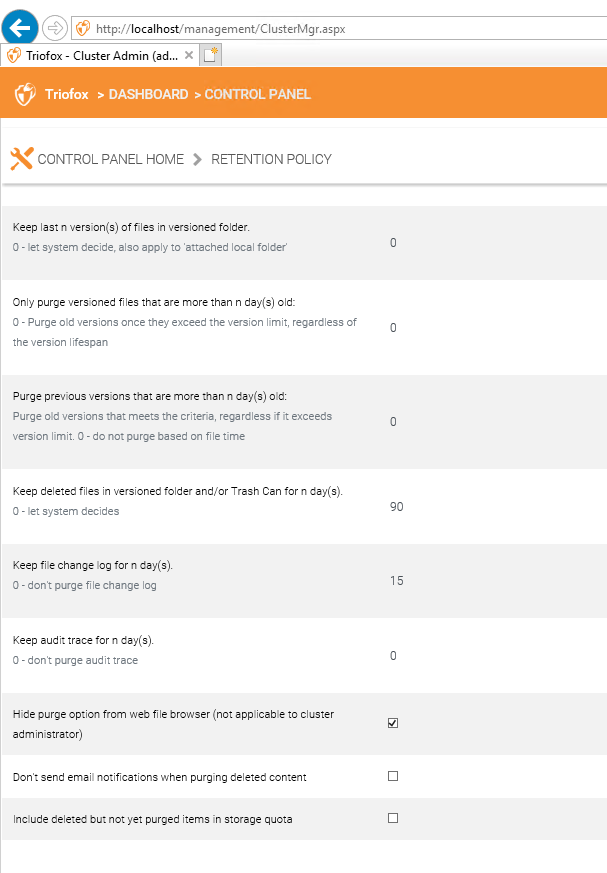Check Include deleted items in storage quota
The image size is (607, 873).
pos(393,818)
